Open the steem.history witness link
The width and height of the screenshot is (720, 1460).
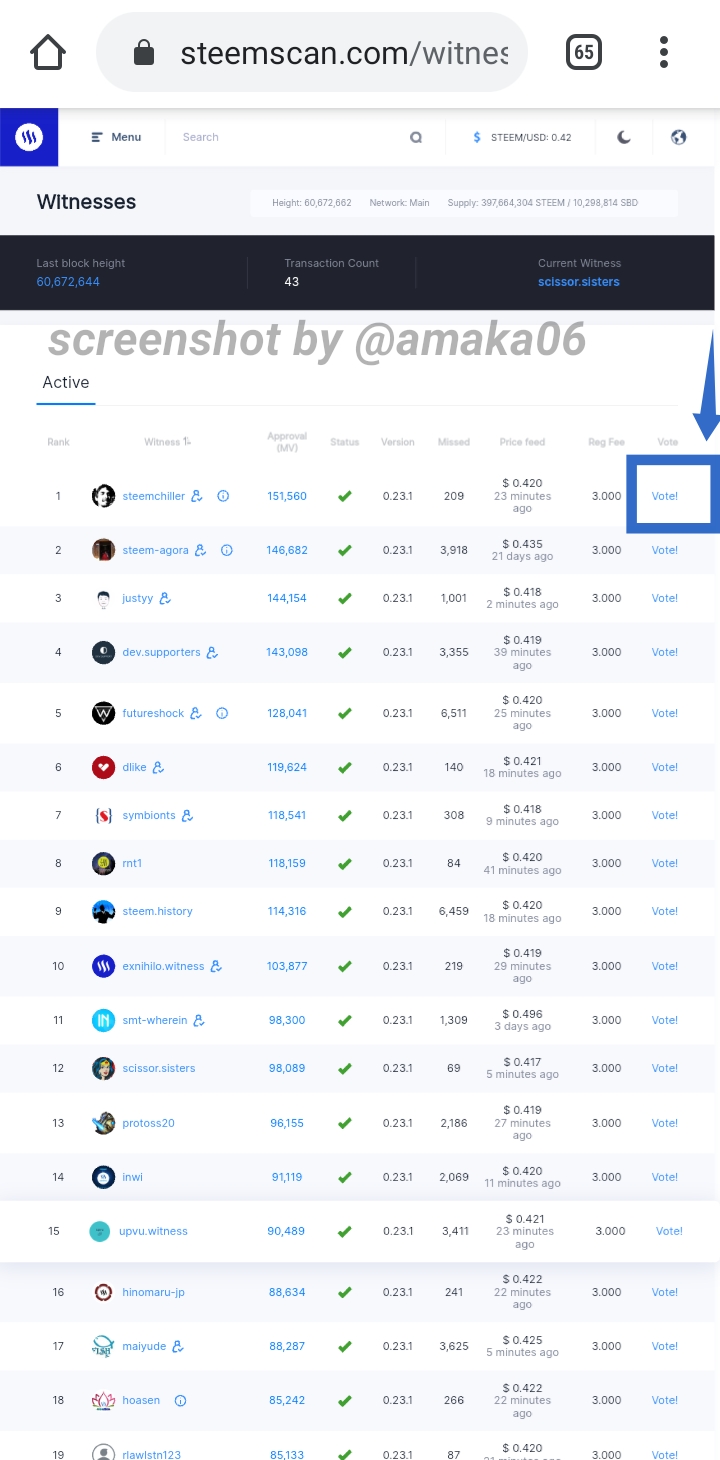click(157, 911)
